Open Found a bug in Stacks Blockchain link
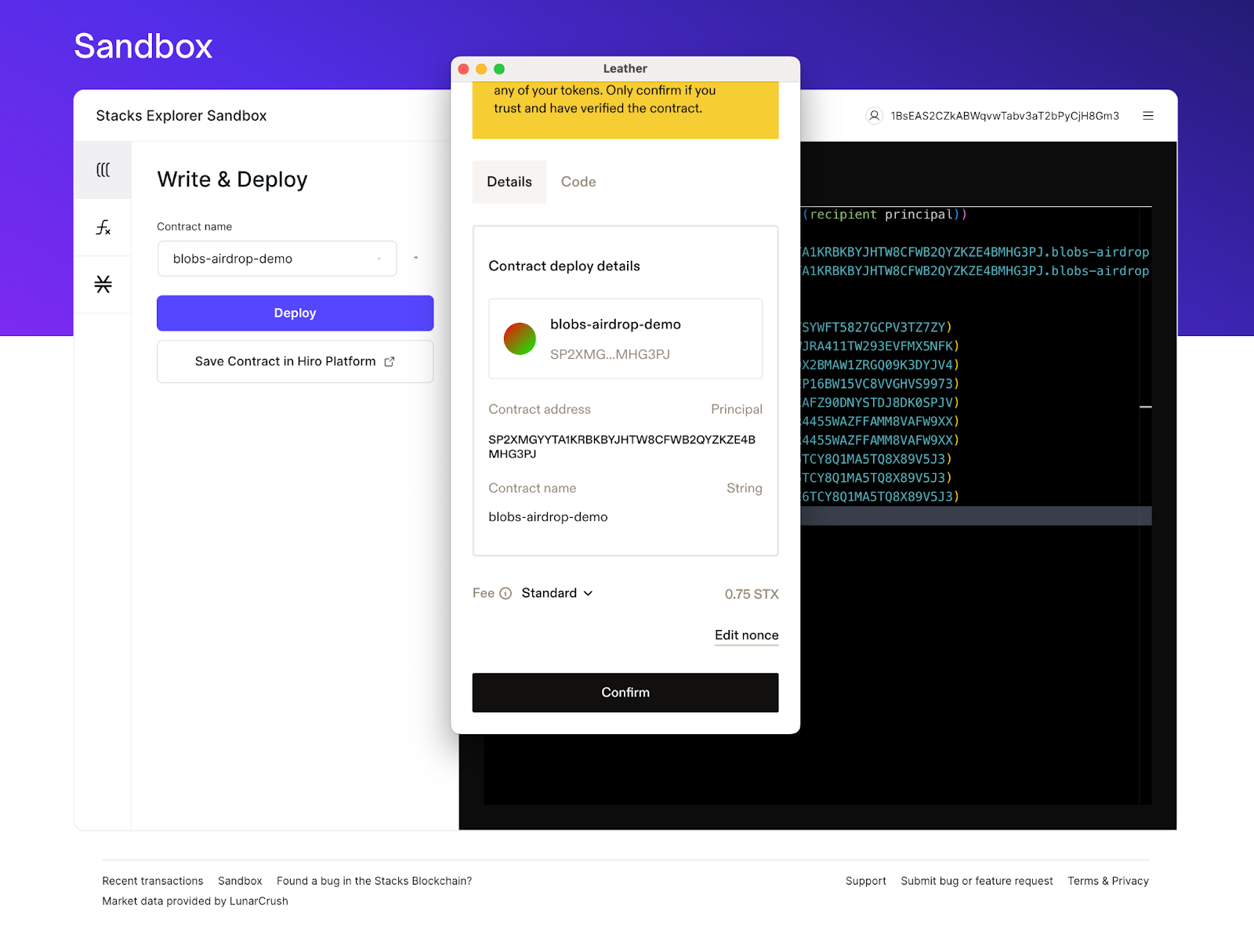Image resolution: width=1254 pixels, height=952 pixels. click(374, 881)
